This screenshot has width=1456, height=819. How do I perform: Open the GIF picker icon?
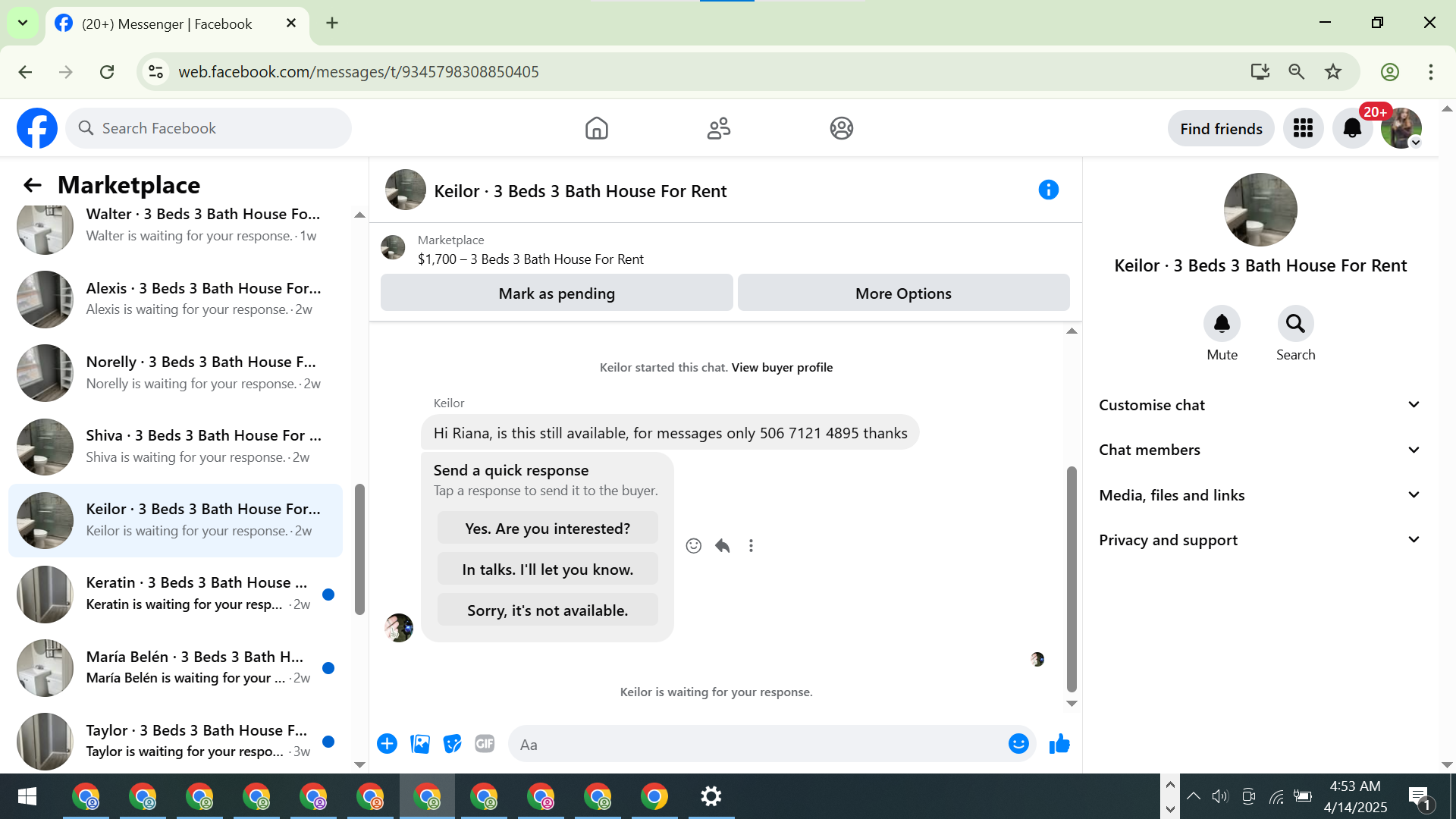click(485, 744)
